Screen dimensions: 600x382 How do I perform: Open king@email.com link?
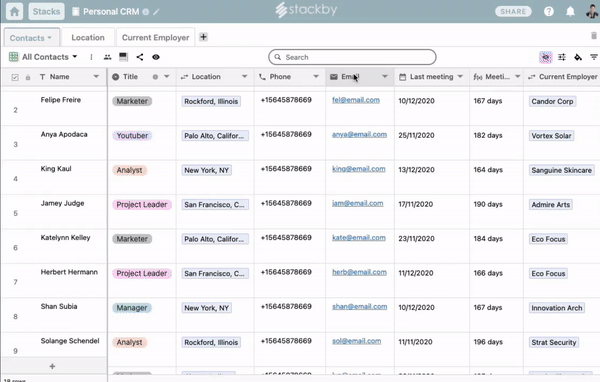coord(359,169)
